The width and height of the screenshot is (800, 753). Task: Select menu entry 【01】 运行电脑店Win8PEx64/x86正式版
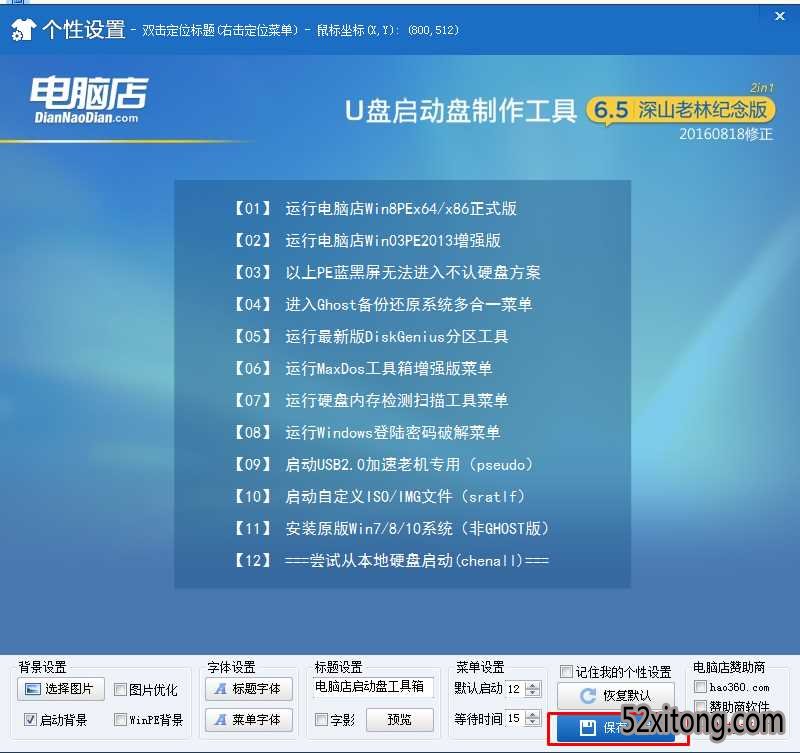pyautogui.click(x=375, y=208)
